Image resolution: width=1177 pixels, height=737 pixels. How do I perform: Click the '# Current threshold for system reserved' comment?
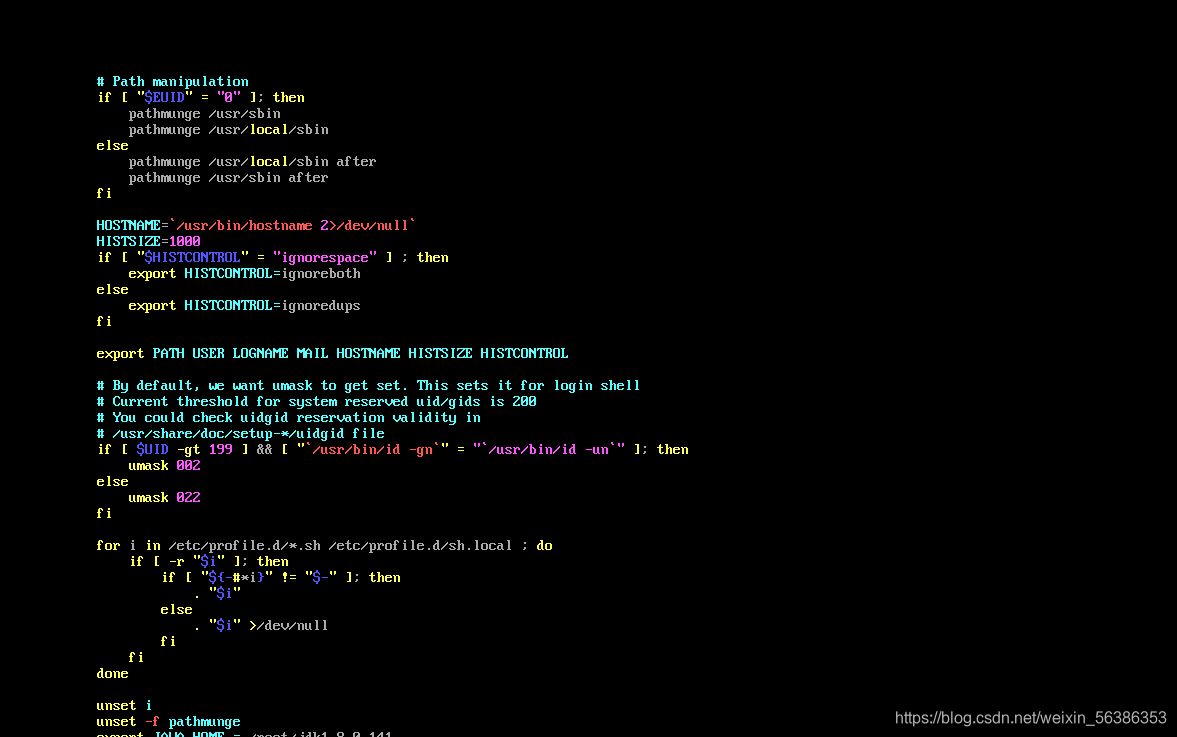316,402
